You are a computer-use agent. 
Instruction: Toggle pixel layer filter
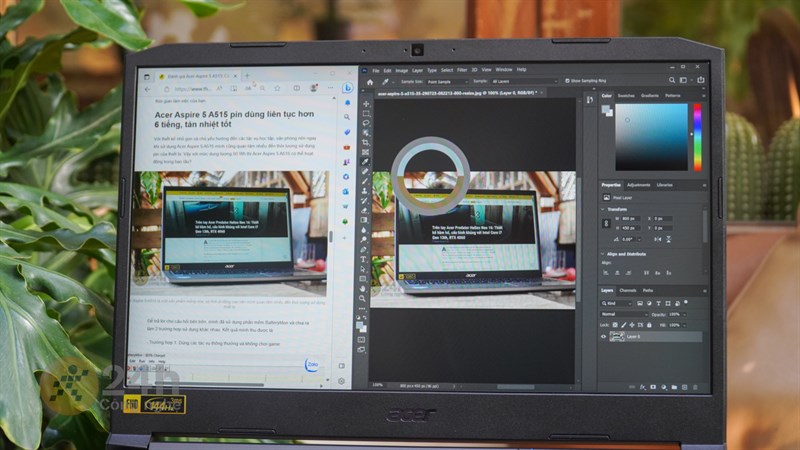click(640, 303)
